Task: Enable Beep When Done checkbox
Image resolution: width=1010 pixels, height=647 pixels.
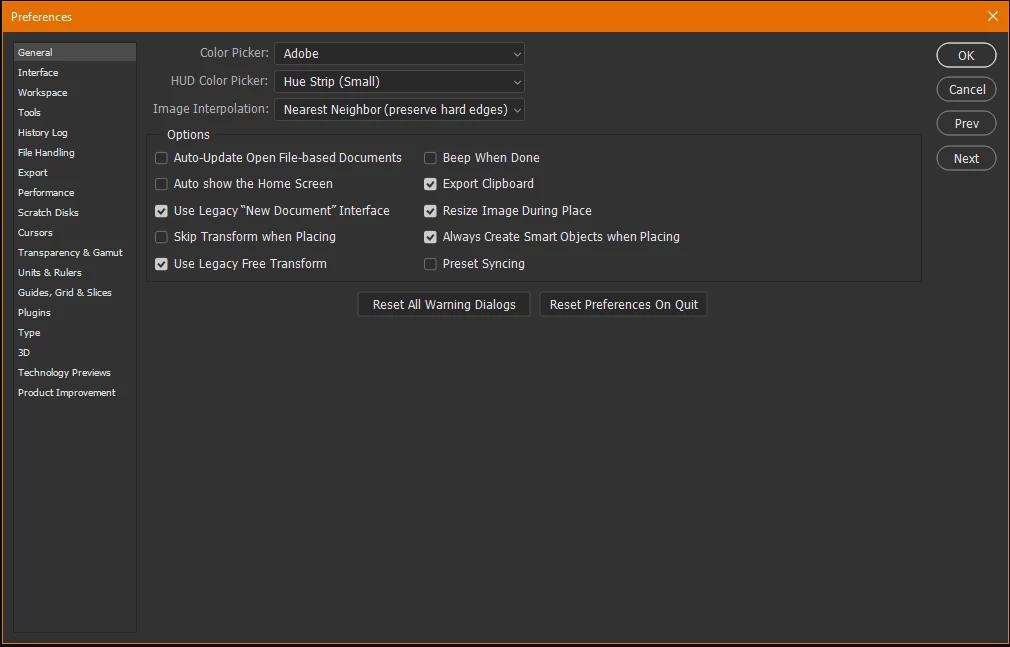Action: [430, 158]
